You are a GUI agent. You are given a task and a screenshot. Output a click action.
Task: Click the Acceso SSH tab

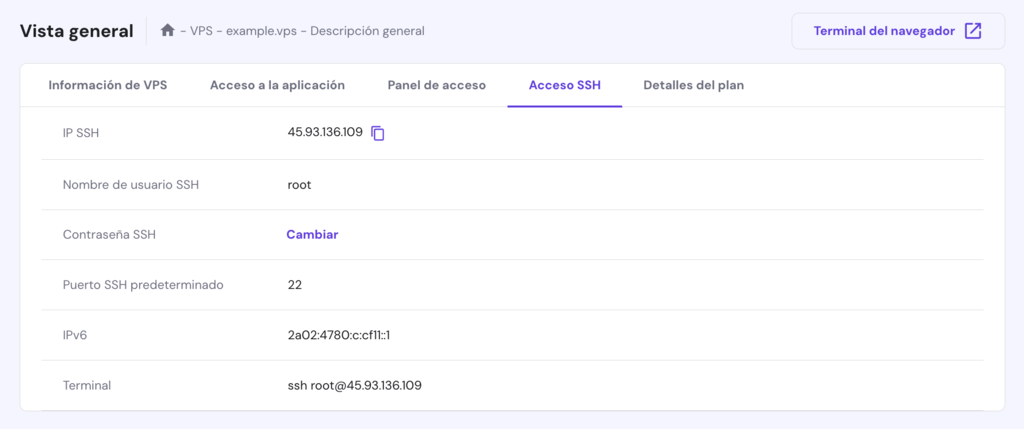tap(565, 85)
